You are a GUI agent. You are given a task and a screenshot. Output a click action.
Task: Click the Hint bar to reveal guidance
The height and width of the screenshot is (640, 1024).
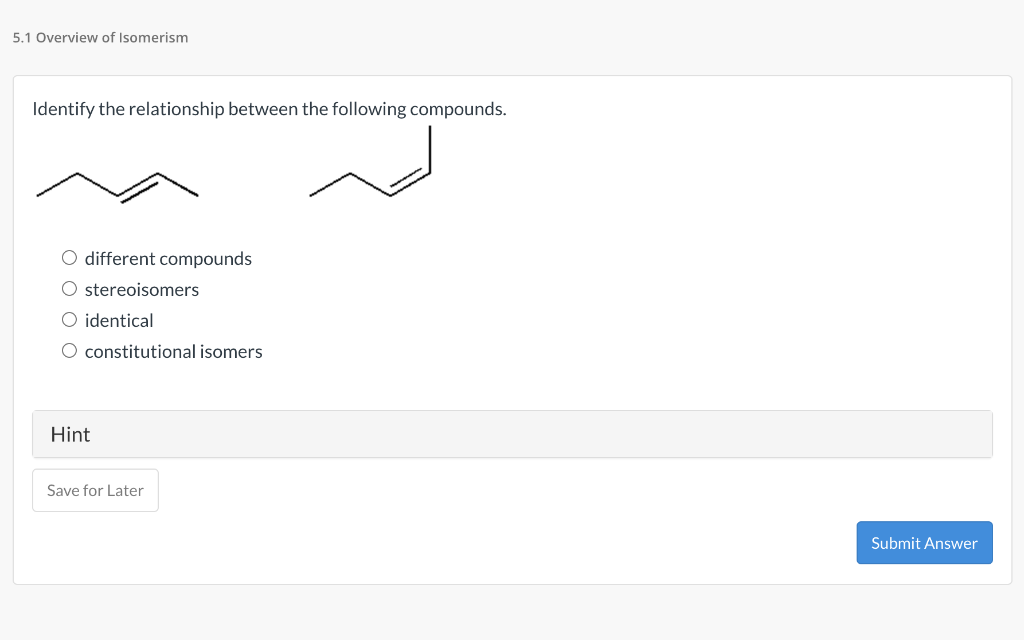512,434
